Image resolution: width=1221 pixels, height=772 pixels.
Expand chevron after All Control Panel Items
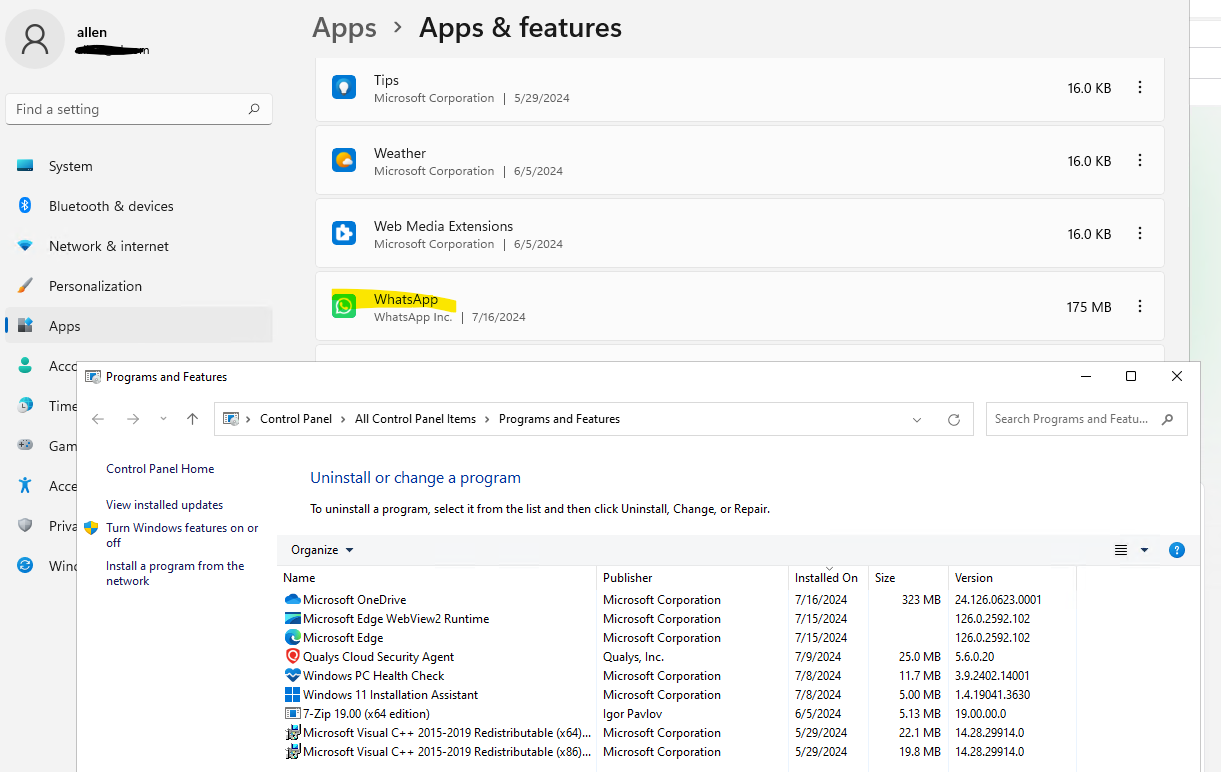tap(487, 419)
